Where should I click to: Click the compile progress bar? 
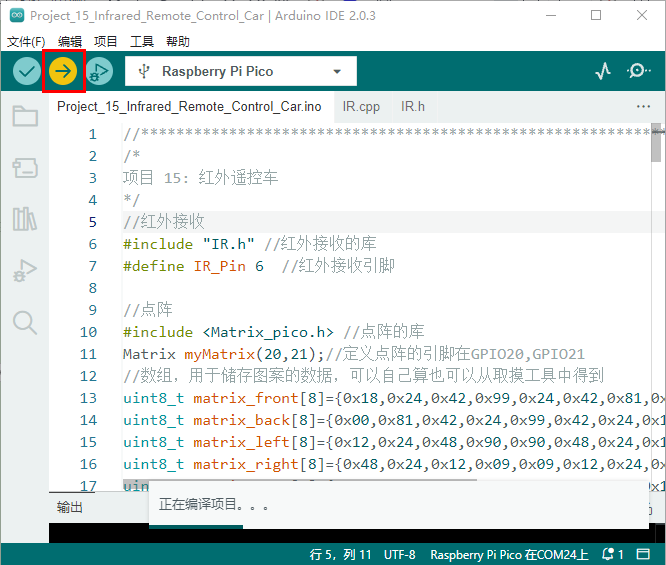[196, 527]
